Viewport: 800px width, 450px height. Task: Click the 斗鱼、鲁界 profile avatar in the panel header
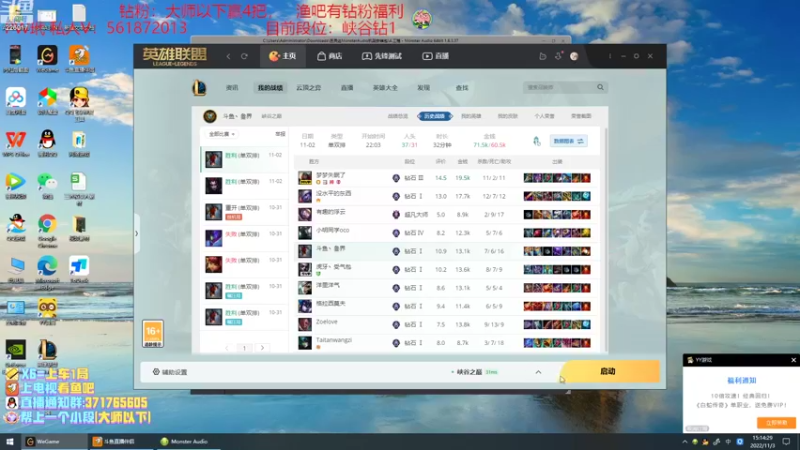pos(210,116)
